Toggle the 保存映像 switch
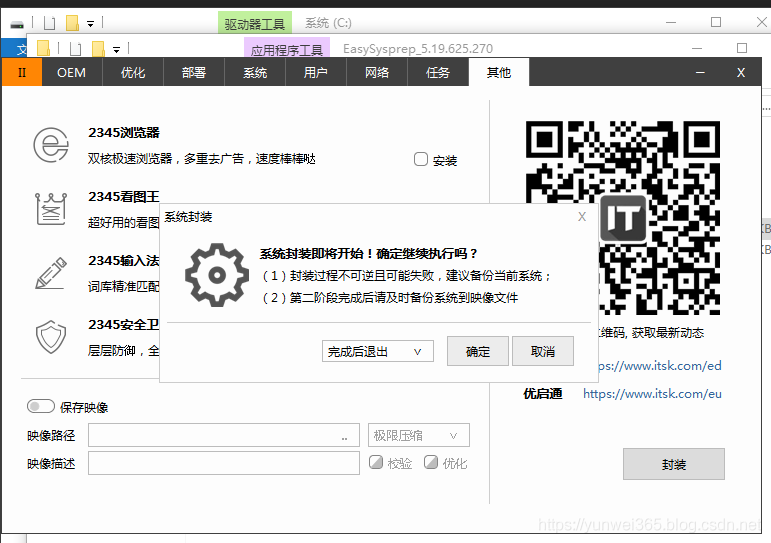 click(x=41, y=406)
